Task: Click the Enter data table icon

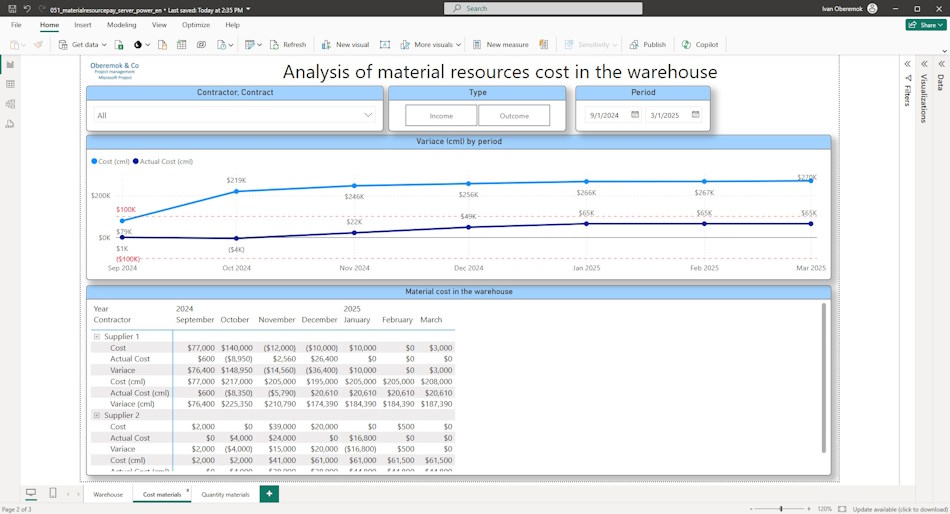Action: (x=181, y=45)
